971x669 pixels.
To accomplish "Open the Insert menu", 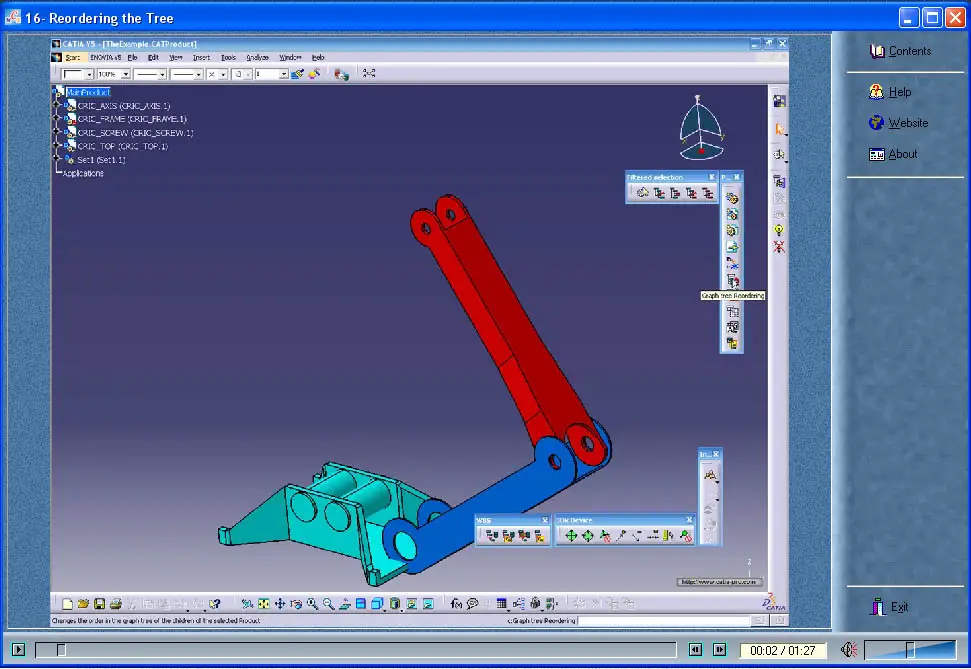I will click(201, 57).
